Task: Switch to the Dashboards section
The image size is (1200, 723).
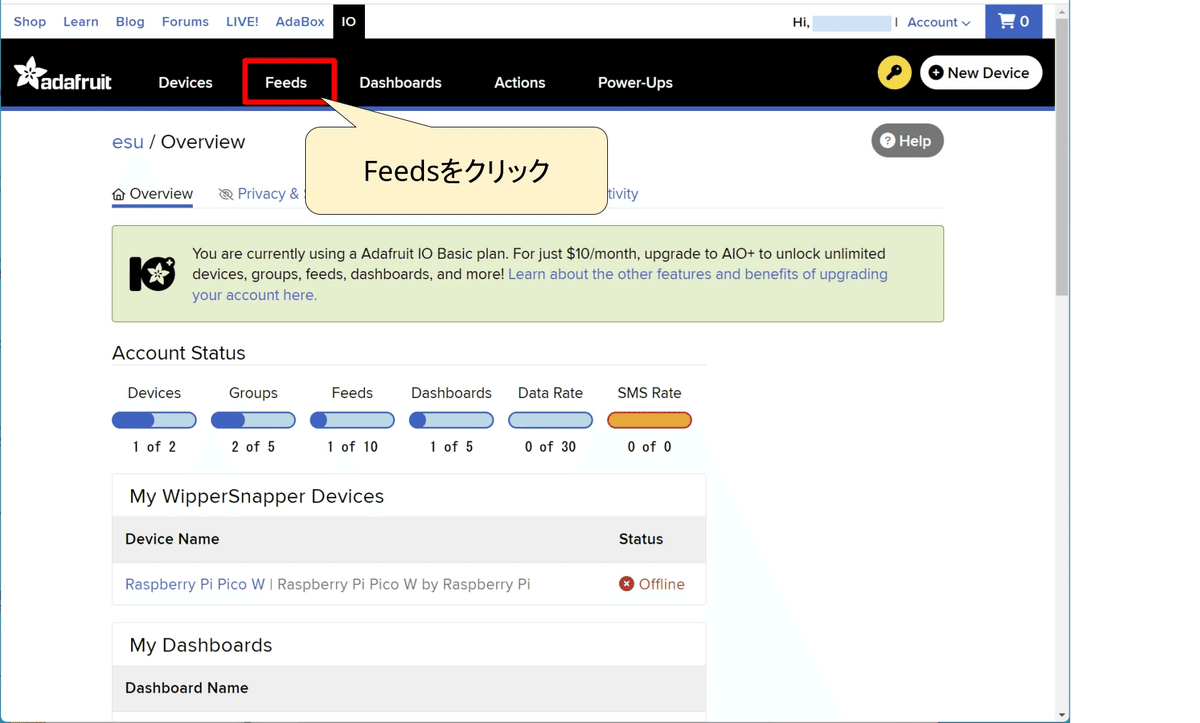Action: click(x=400, y=82)
